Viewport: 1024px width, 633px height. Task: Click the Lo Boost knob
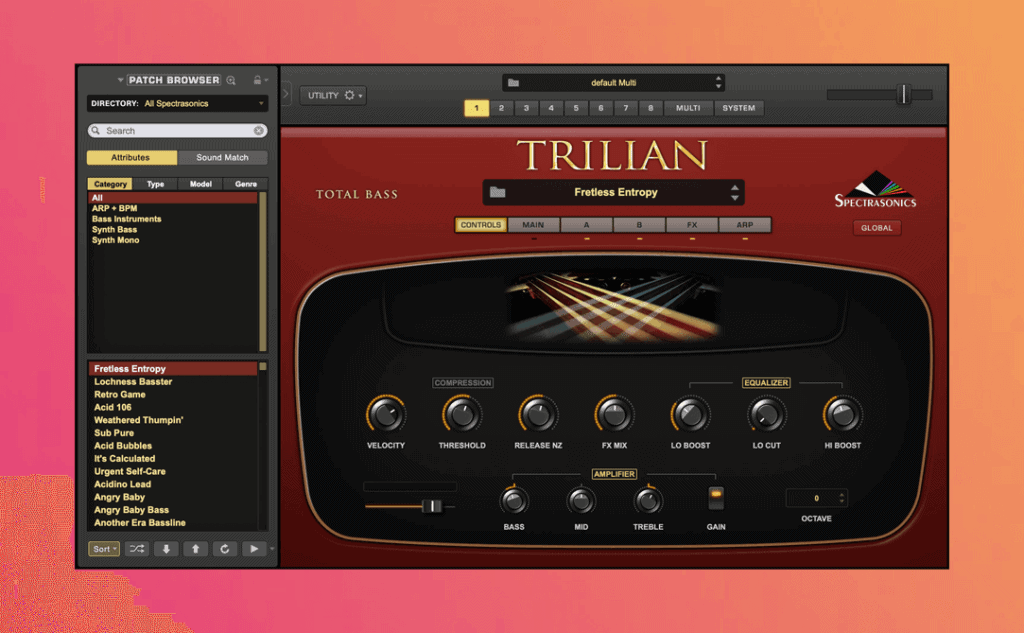point(690,415)
